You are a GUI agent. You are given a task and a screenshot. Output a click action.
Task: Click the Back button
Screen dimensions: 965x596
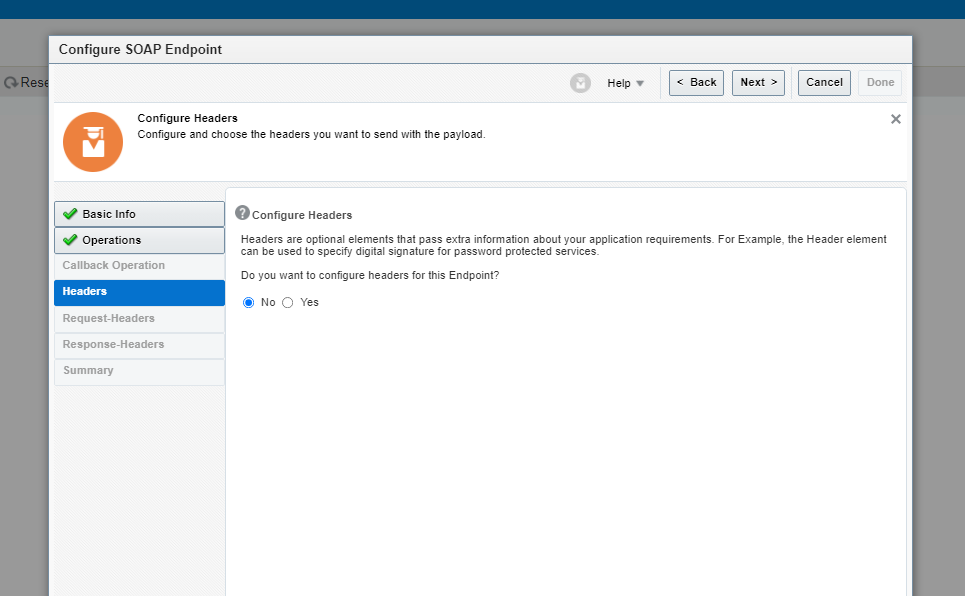coord(696,83)
